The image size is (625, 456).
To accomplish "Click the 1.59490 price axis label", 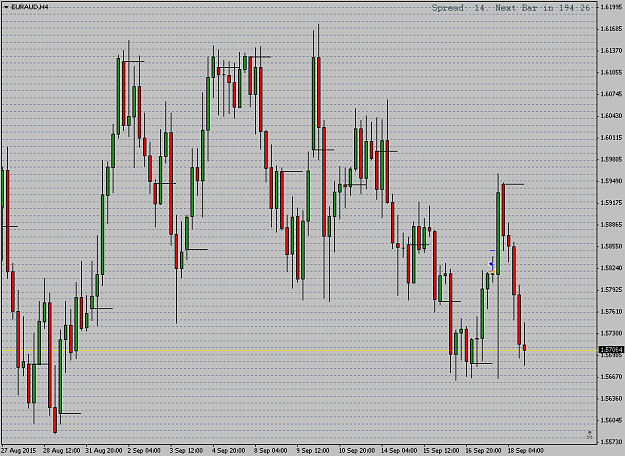I will 611,181.
